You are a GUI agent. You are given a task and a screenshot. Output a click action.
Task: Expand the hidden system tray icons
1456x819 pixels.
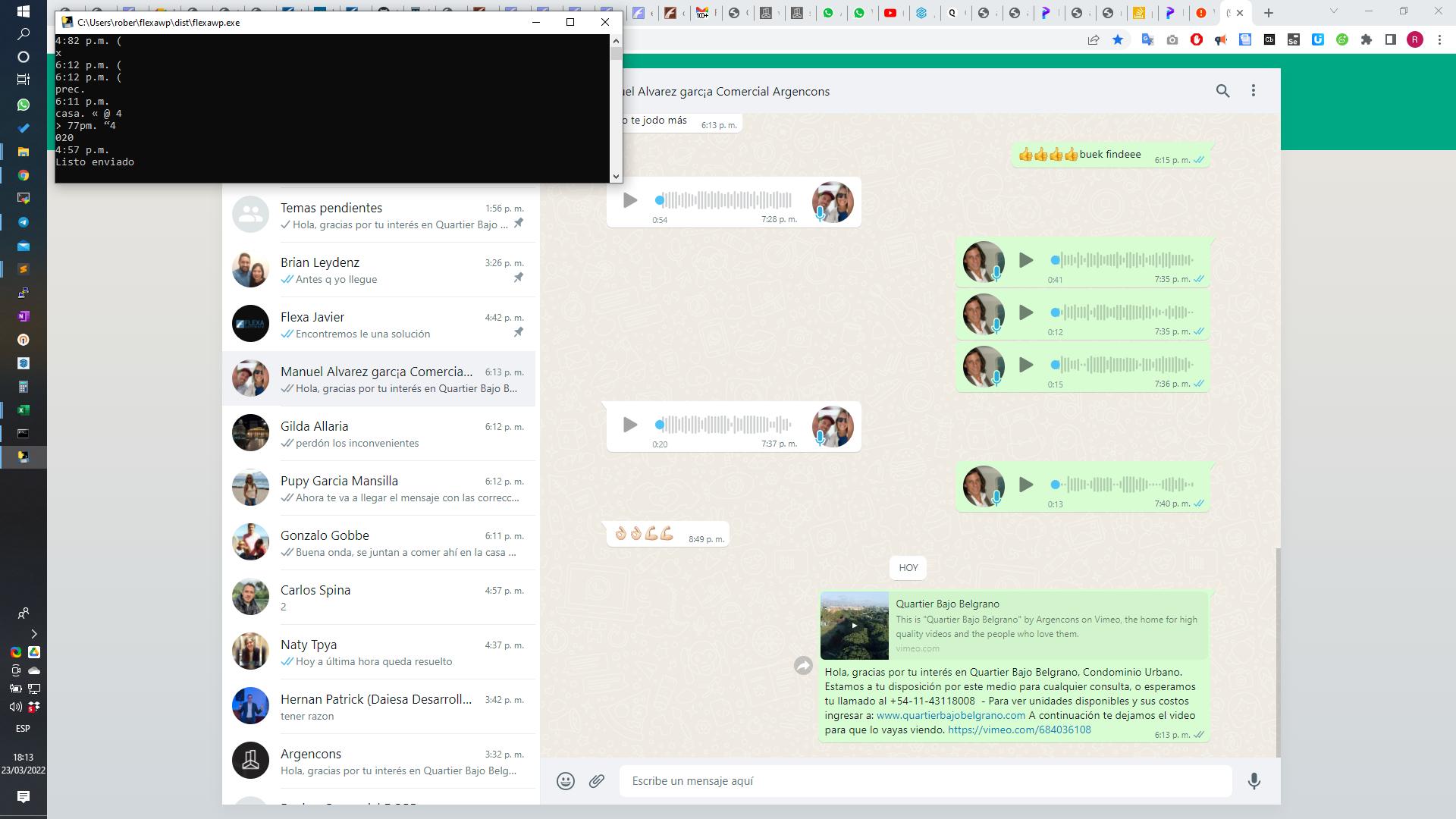33,634
